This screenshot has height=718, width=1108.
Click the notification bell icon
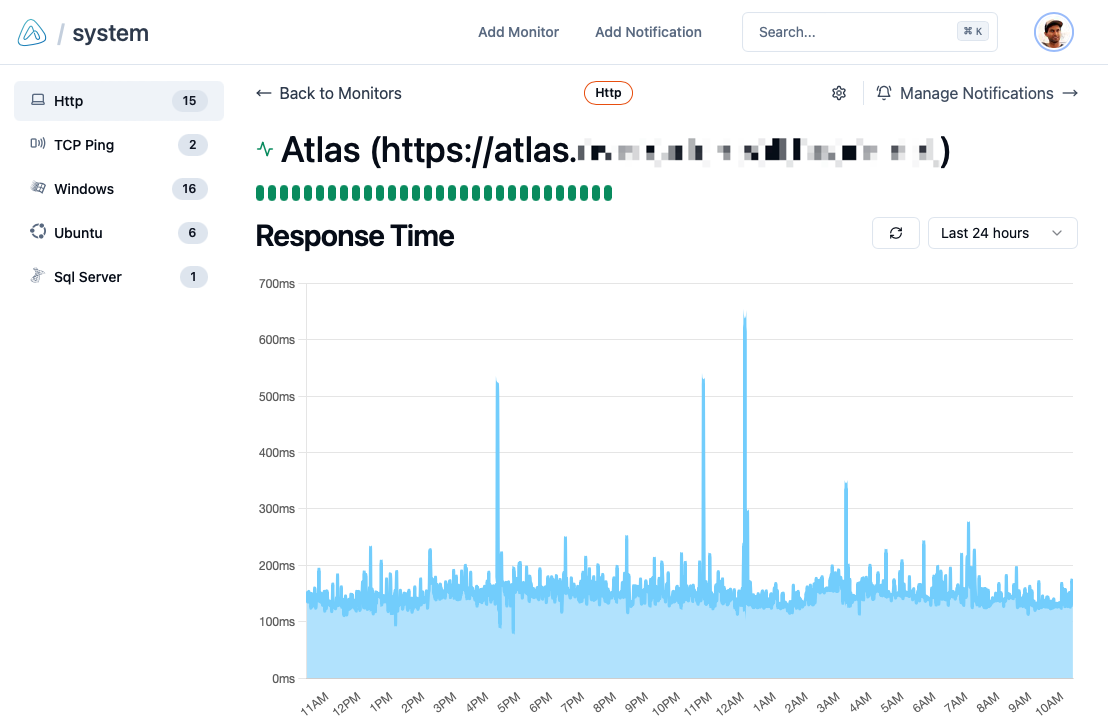pyautogui.click(x=884, y=92)
